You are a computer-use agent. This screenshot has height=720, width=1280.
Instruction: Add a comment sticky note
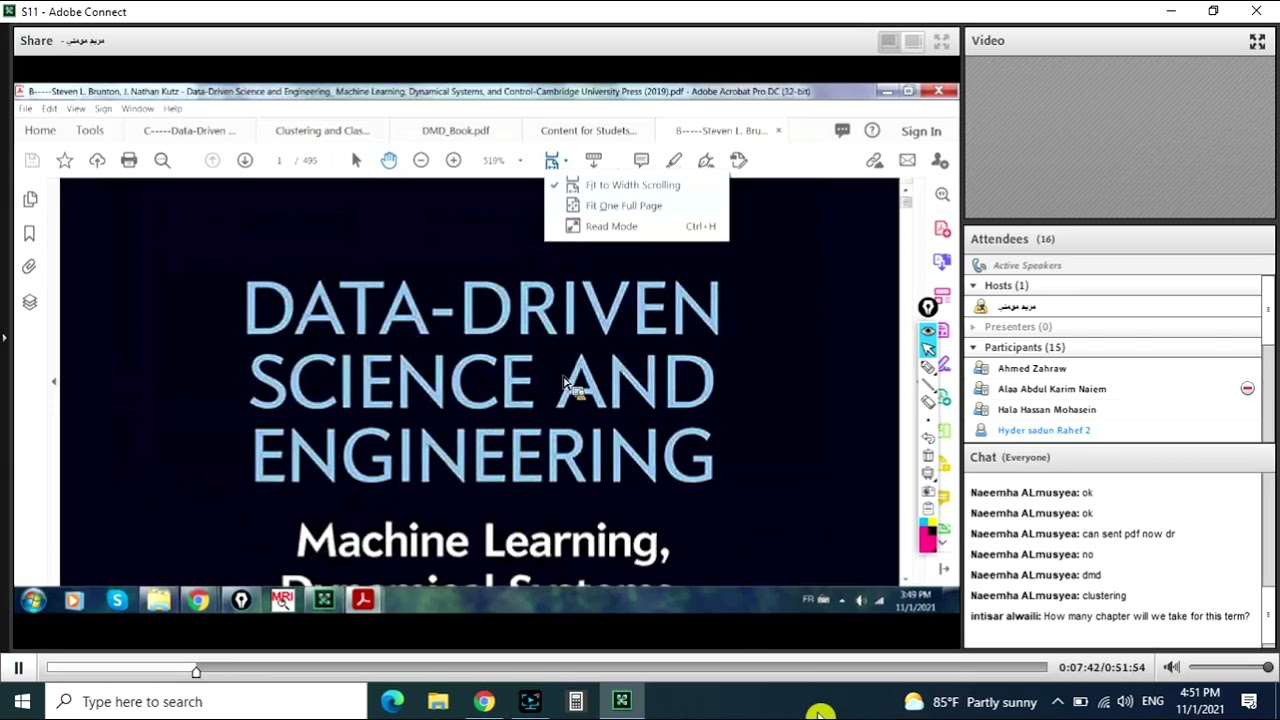pyautogui.click(x=641, y=160)
